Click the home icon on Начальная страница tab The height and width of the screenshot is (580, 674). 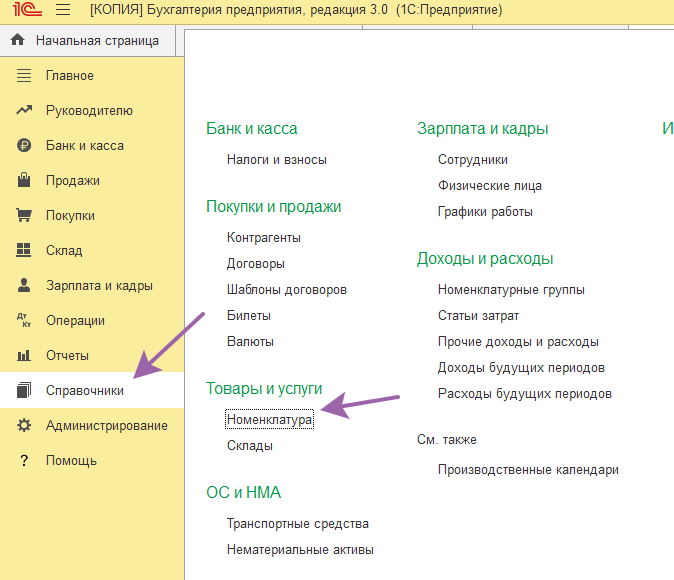[17, 41]
